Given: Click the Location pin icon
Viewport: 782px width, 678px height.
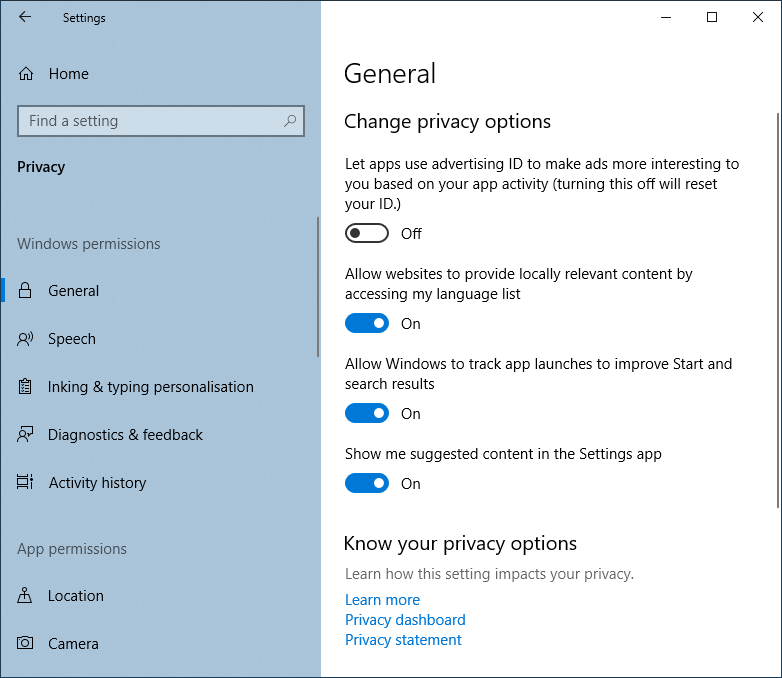Looking at the screenshot, I should (24, 595).
